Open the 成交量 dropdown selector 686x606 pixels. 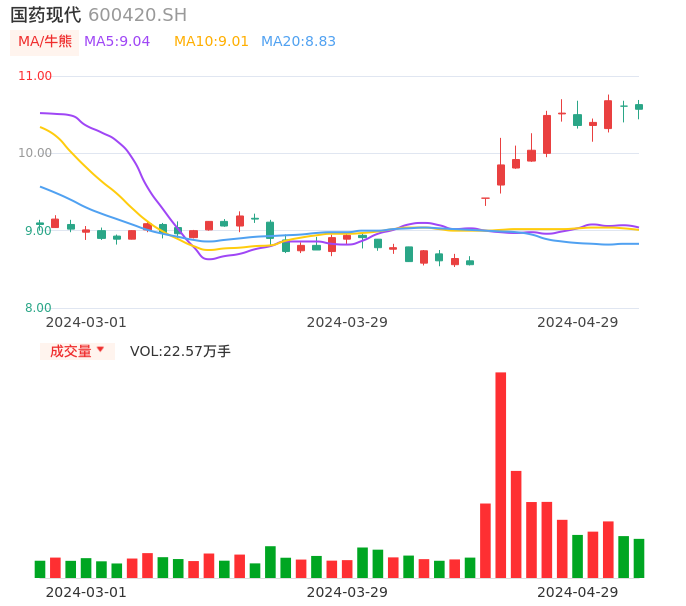coord(77,351)
